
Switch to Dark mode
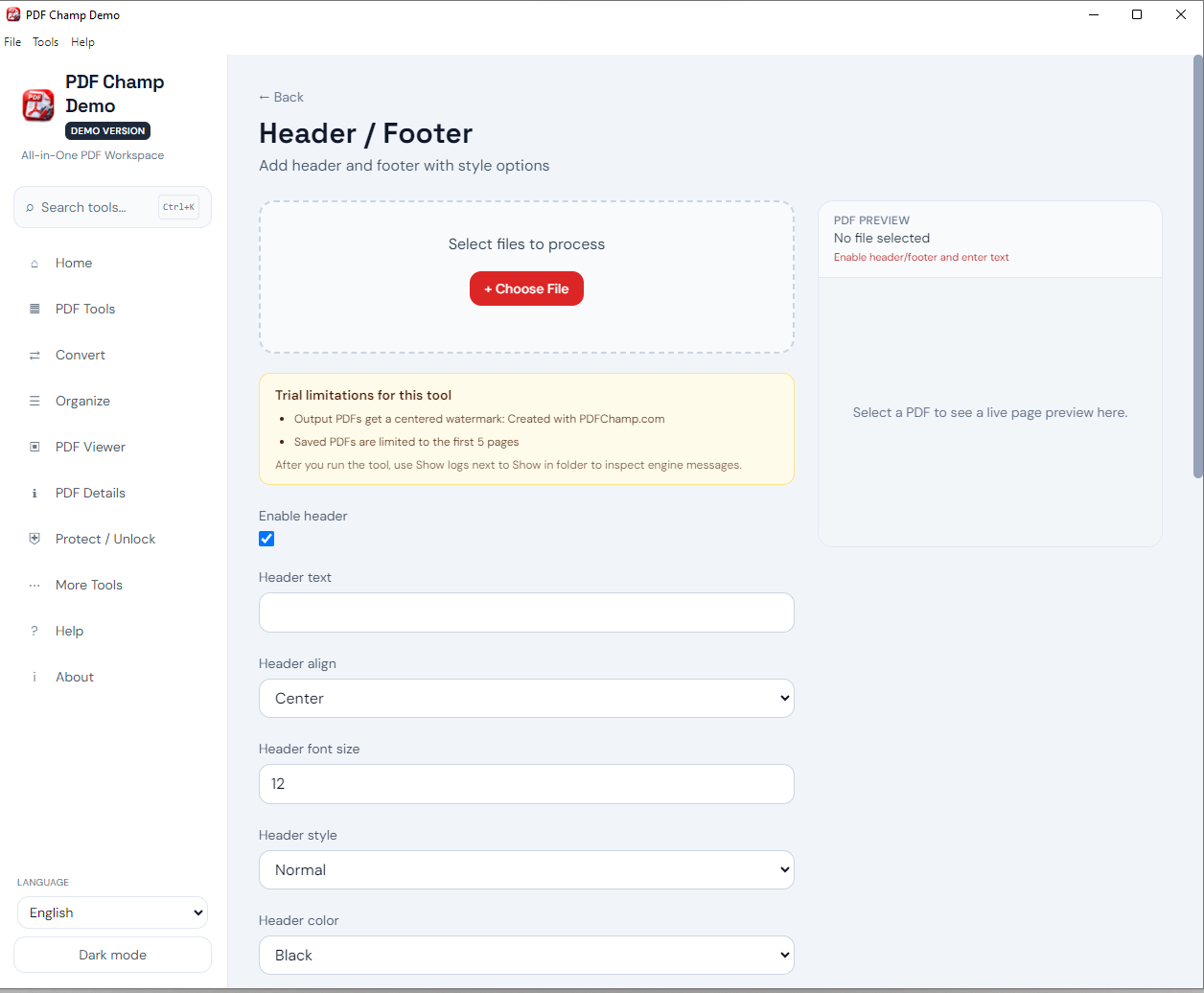(112, 955)
